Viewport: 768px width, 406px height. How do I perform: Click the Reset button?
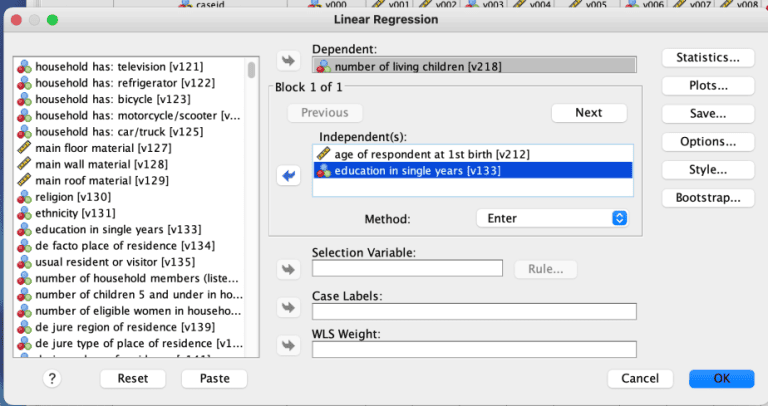133,378
